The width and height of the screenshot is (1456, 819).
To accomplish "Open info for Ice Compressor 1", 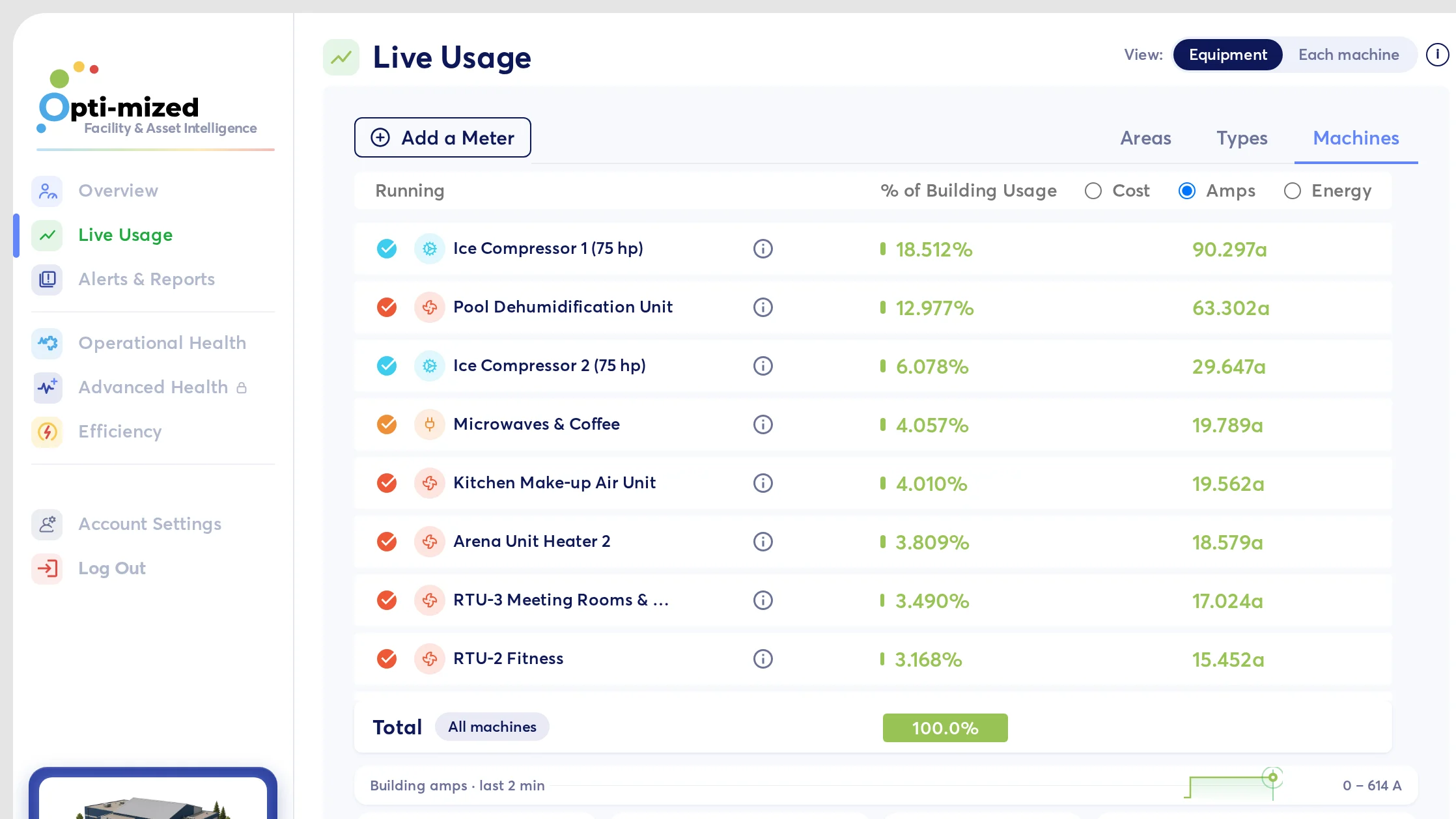I will tap(763, 249).
